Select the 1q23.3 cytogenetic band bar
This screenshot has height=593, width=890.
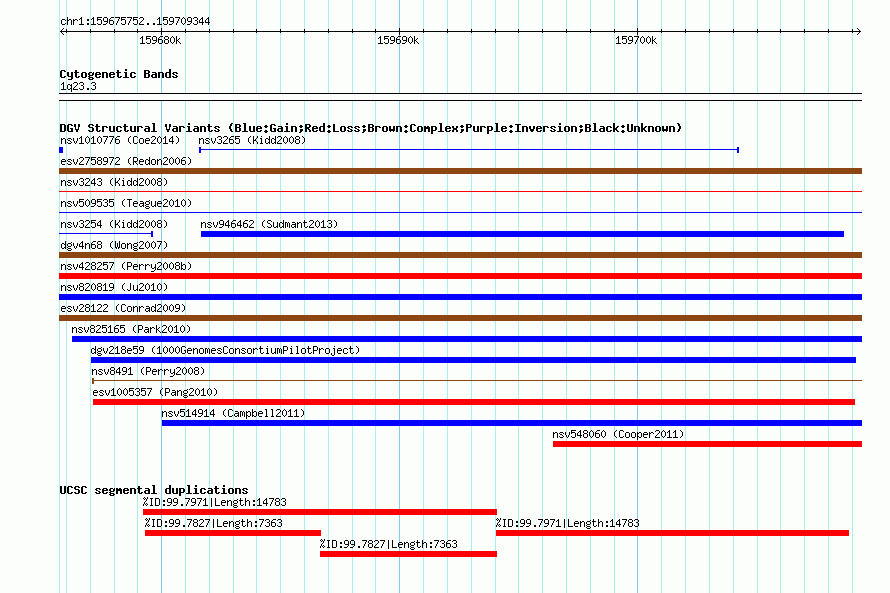[x=460, y=97]
